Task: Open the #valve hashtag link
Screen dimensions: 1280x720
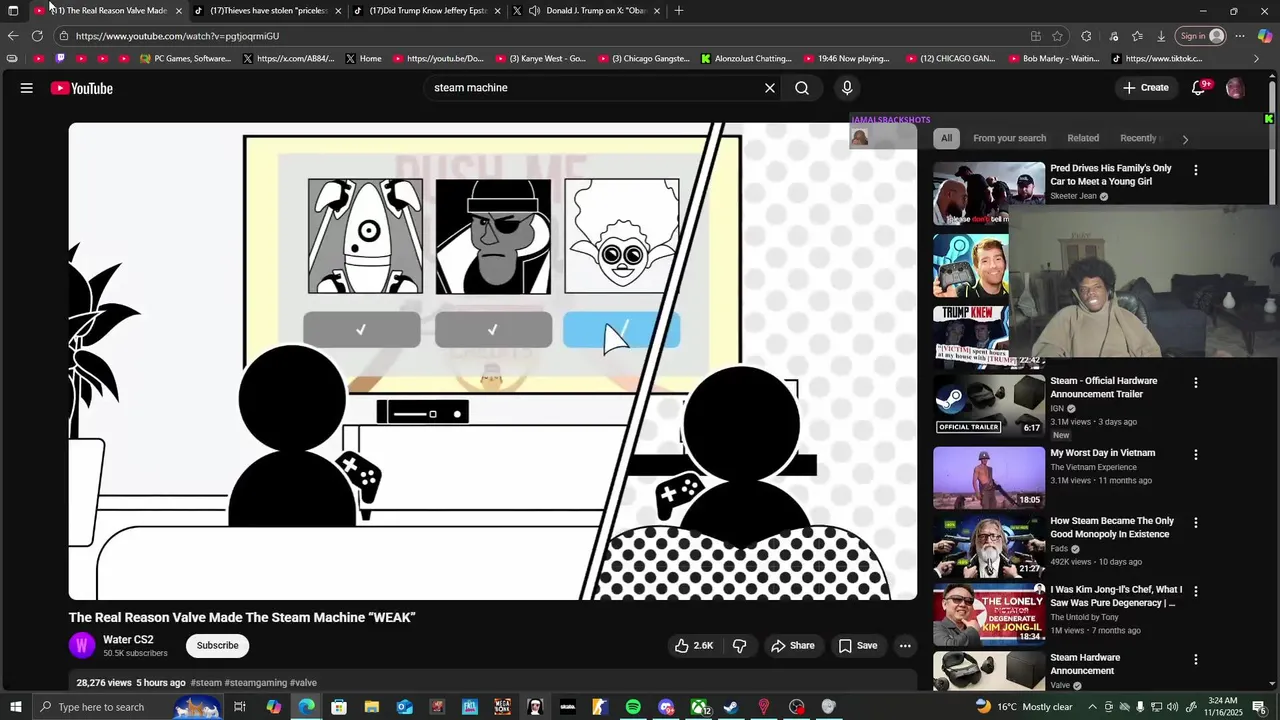Action: [x=303, y=683]
